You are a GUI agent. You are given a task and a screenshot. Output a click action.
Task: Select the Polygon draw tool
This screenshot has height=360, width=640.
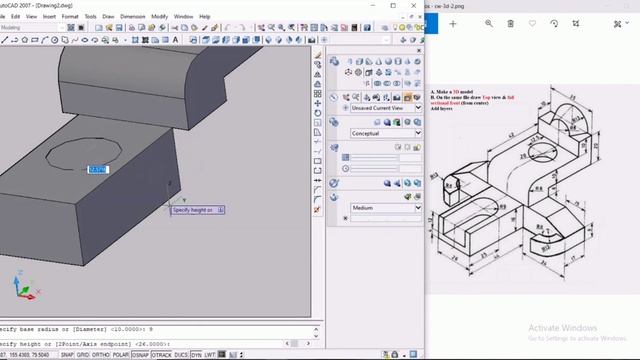point(24,40)
